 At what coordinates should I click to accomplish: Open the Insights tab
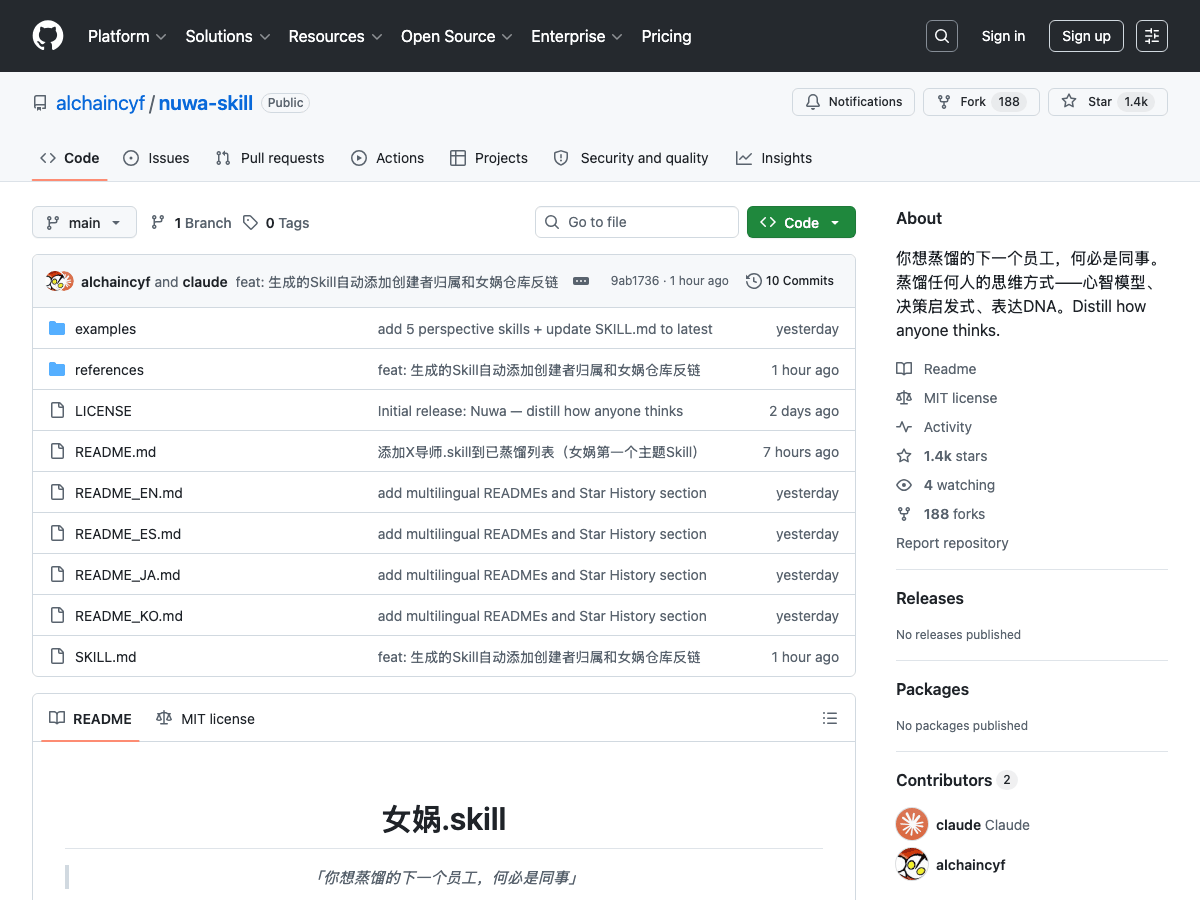coord(774,158)
